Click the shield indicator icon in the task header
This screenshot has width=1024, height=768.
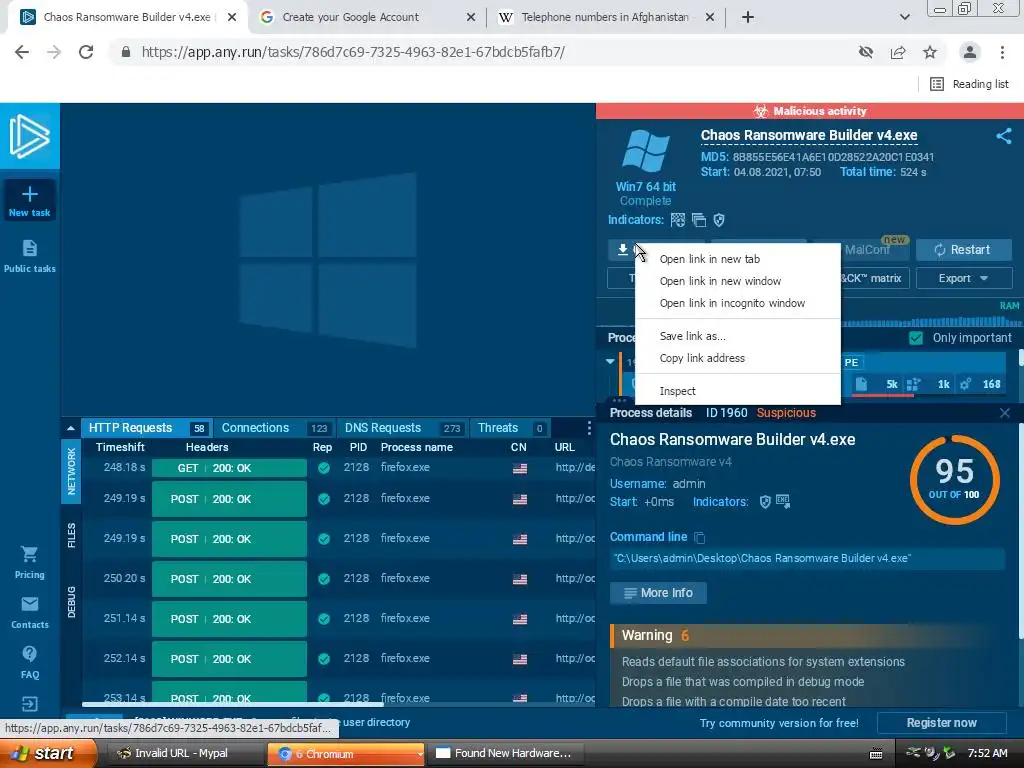719,220
